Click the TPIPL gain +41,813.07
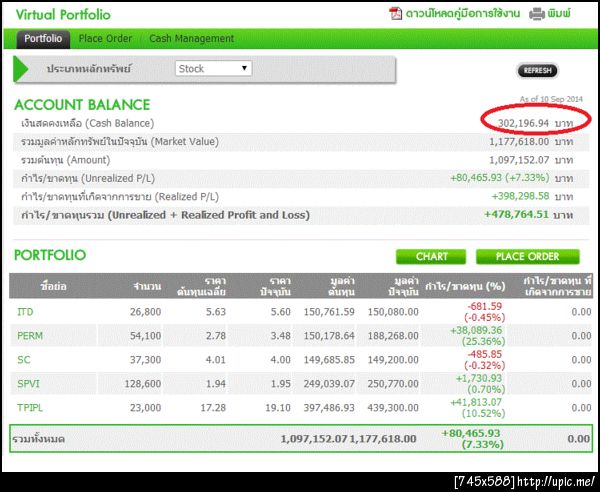This screenshot has width=600, height=492. (x=476, y=402)
